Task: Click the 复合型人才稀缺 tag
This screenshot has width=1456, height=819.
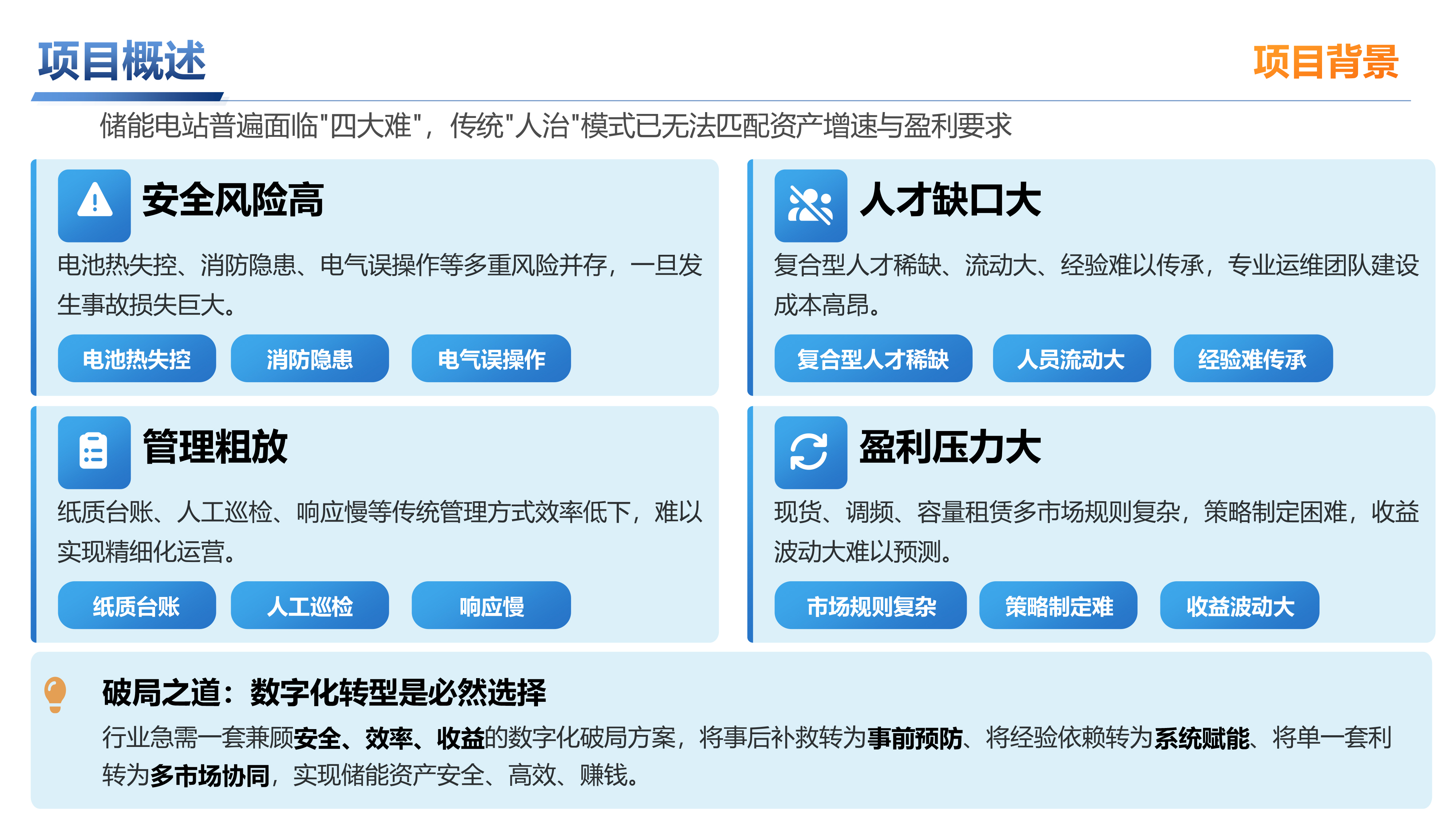Action: click(x=873, y=359)
